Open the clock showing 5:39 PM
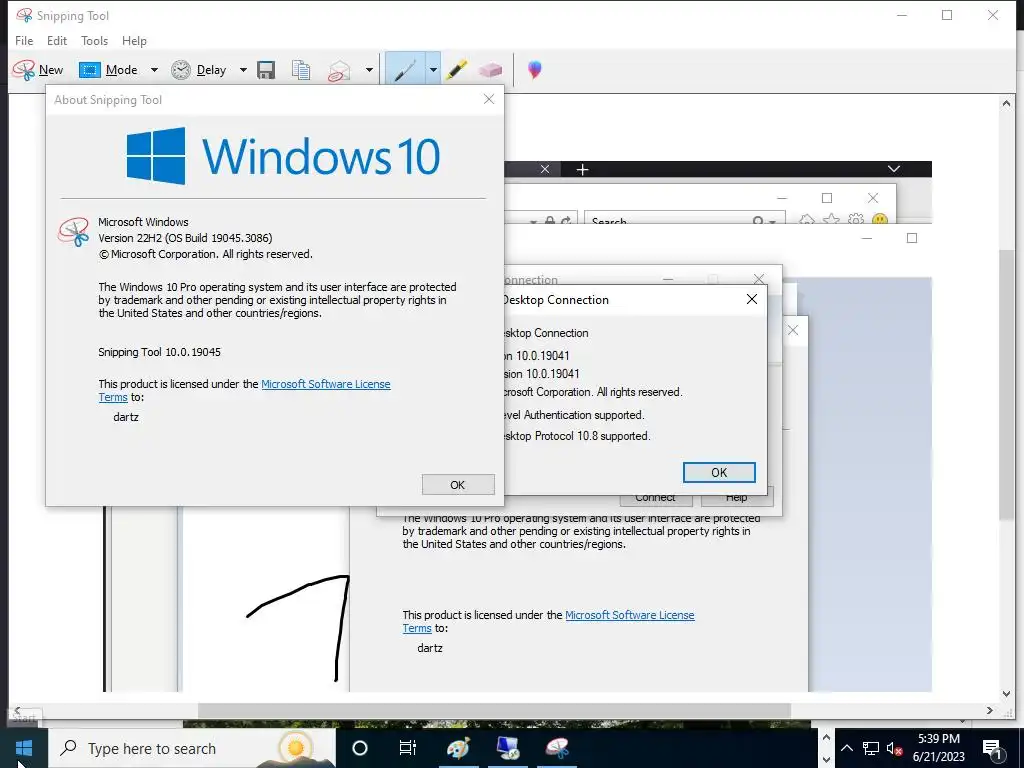1024x768 pixels. pyautogui.click(x=938, y=748)
